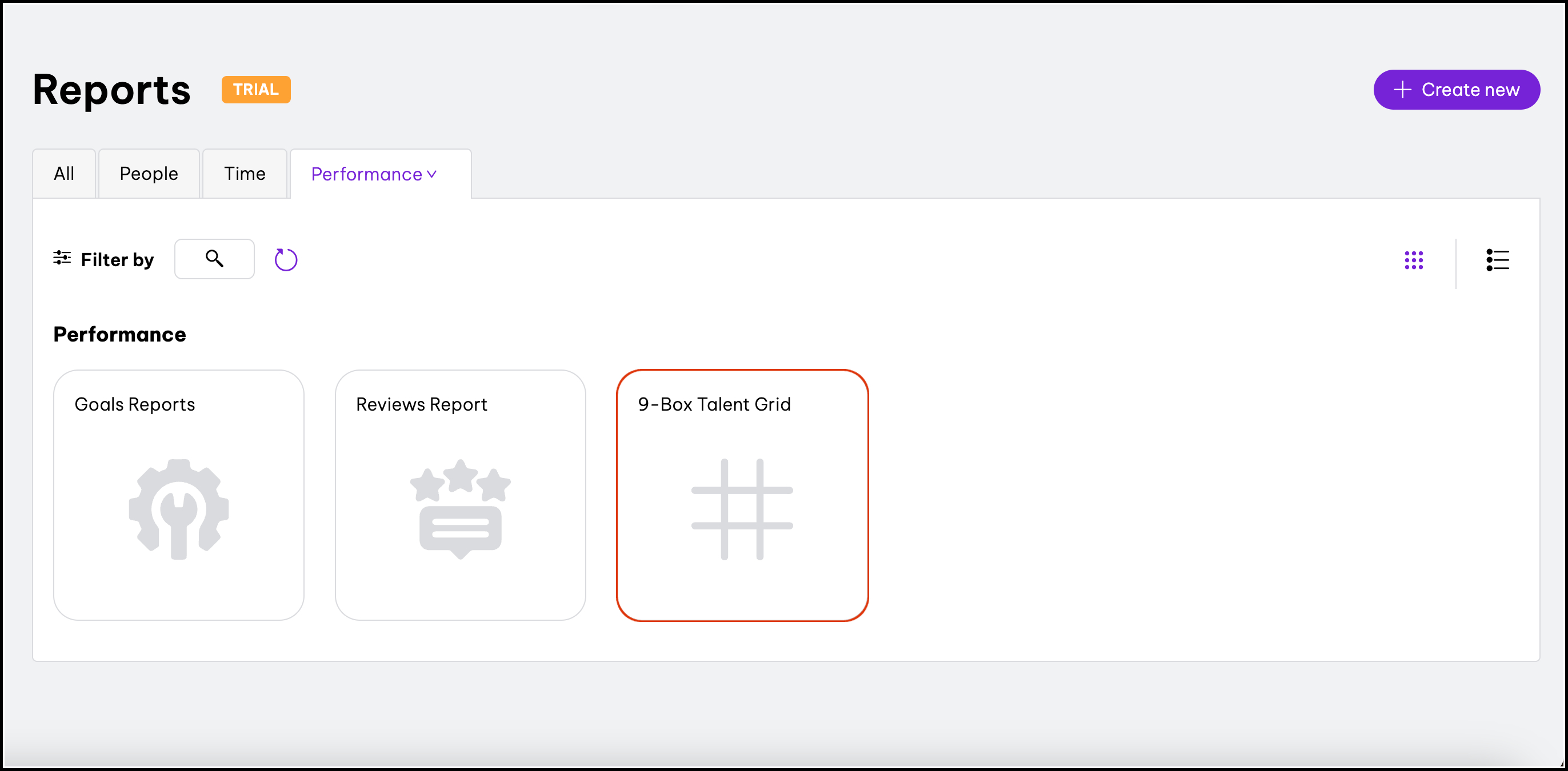The height and width of the screenshot is (771, 1568).
Task: Click the gear and wrench Goals icon
Action: pyautogui.click(x=179, y=509)
